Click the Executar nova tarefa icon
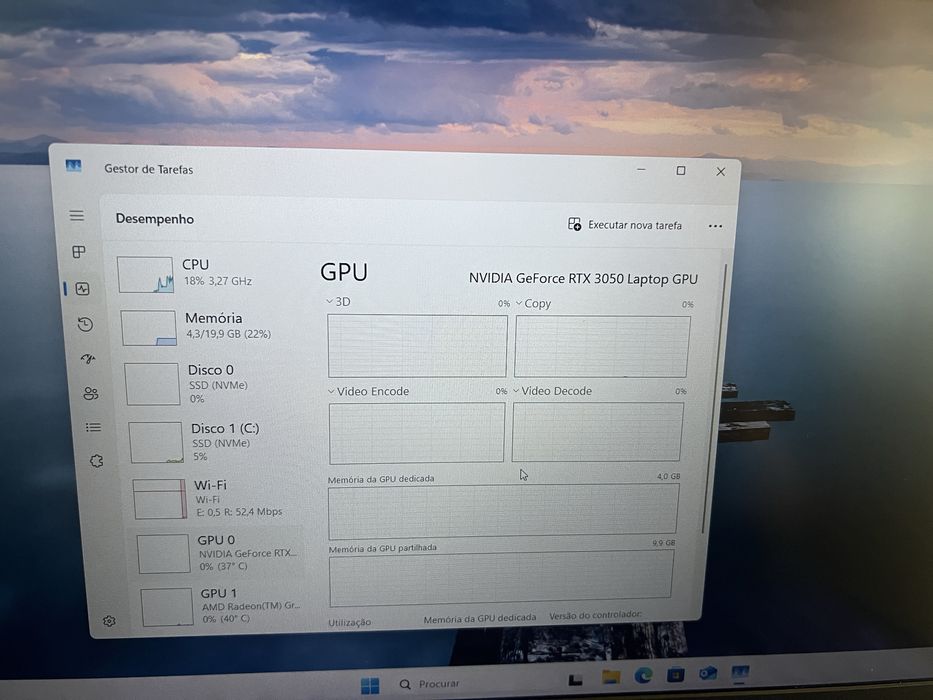 click(574, 224)
